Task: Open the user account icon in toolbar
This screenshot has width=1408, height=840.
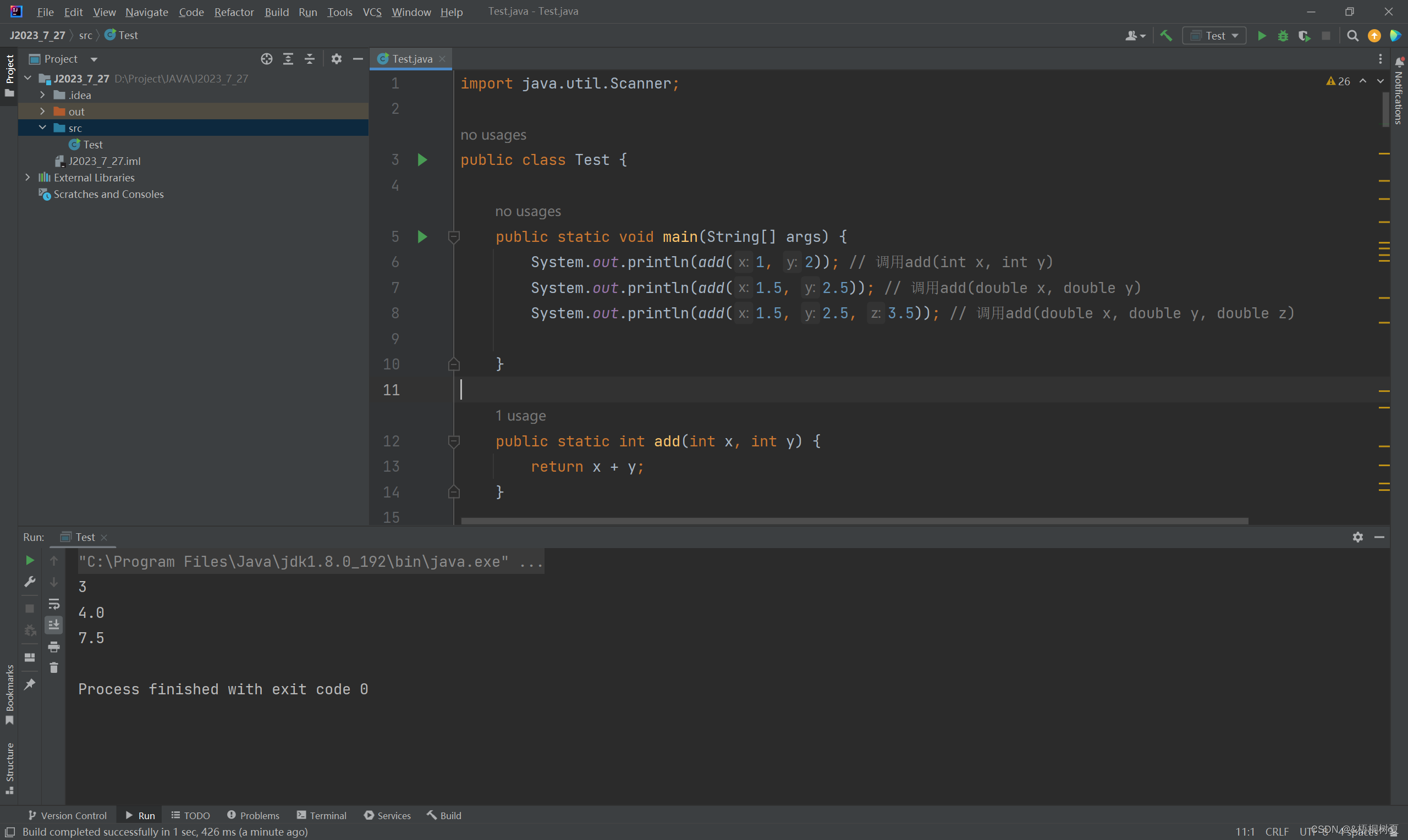Action: tap(1135, 36)
